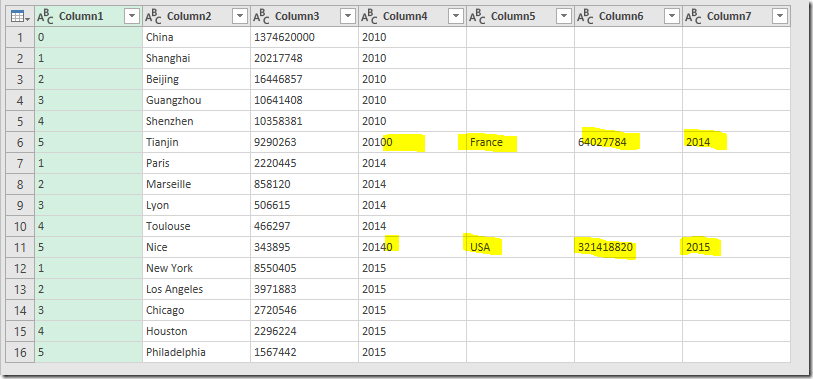The width and height of the screenshot is (813, 379).
Task: Open the Column1 filter dropdown
Action: pyautogui.click(x=132, y=17)
